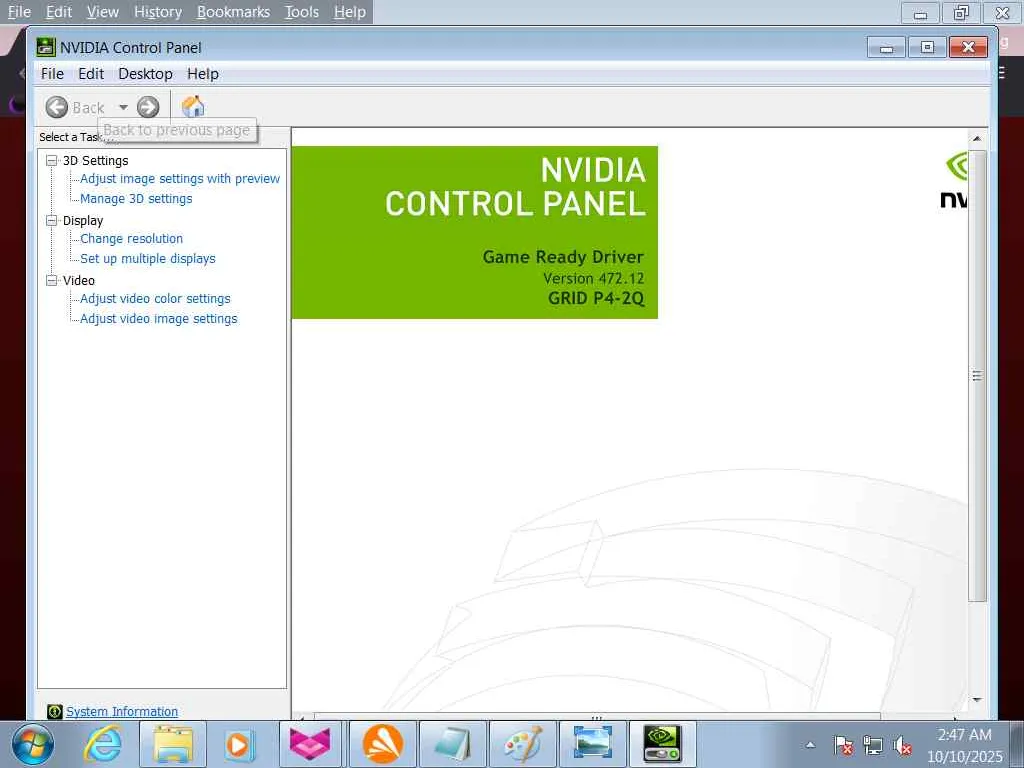Minimize the browser window
The image size is (1024, 768).
920,12
